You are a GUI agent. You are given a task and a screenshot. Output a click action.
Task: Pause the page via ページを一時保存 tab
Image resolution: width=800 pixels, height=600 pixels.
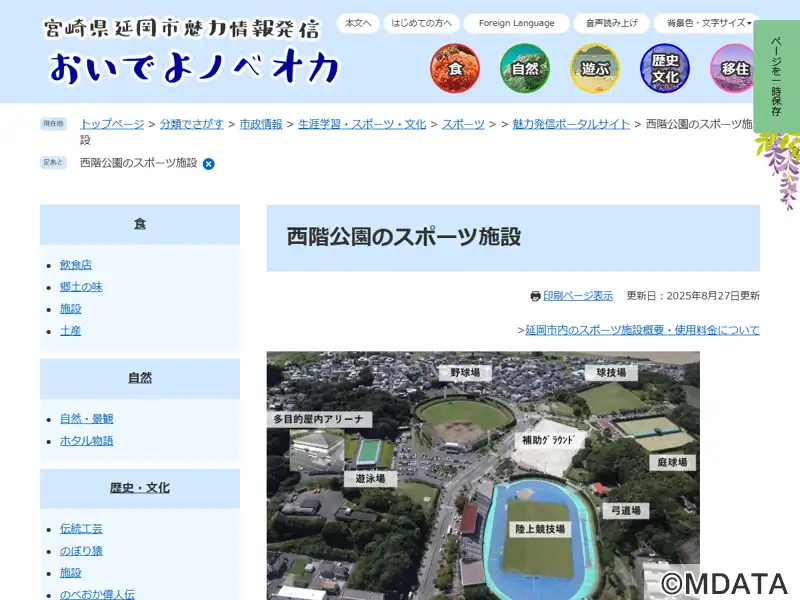776,76
